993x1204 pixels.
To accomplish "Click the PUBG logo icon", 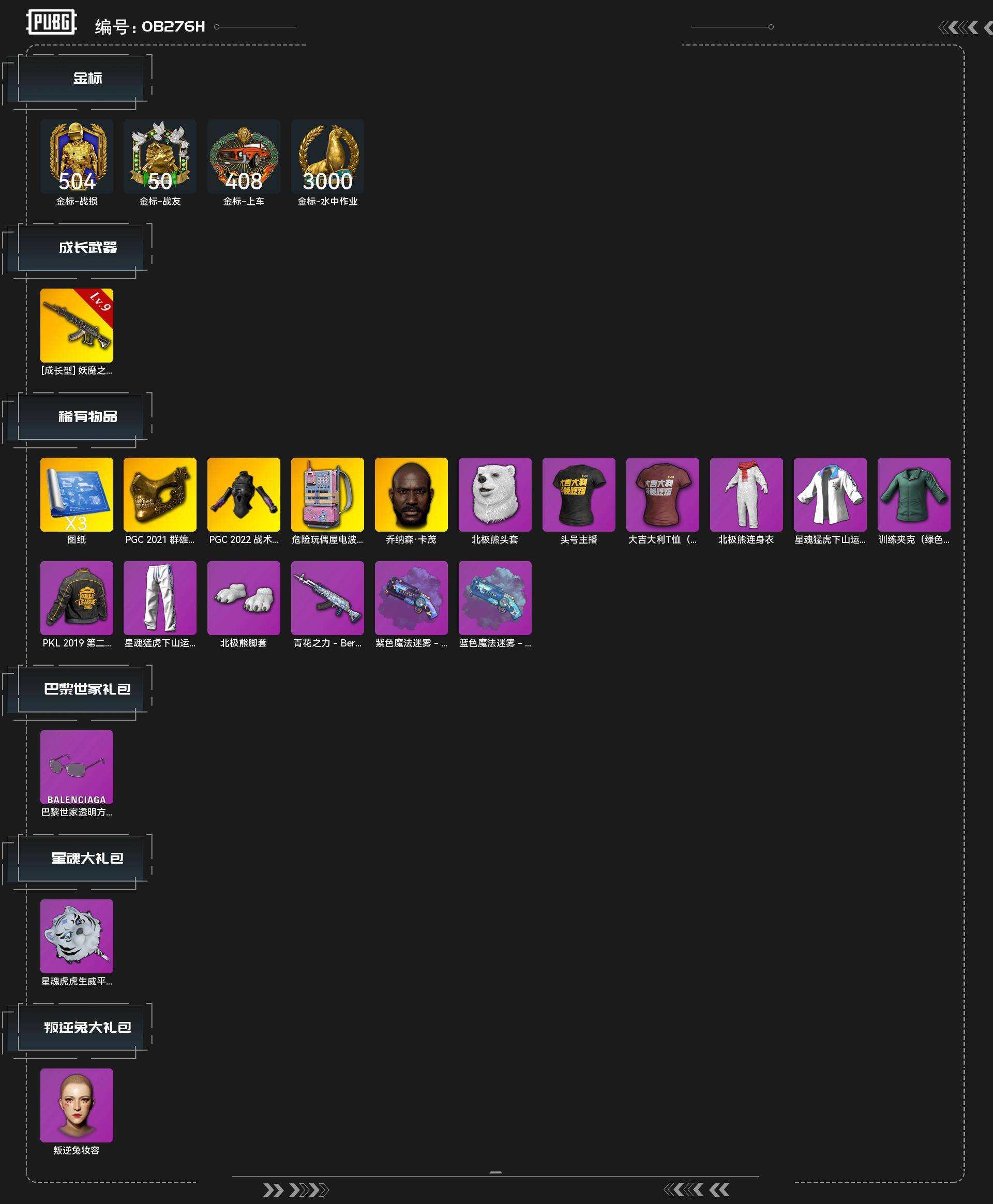I will (x=52, y=22).
